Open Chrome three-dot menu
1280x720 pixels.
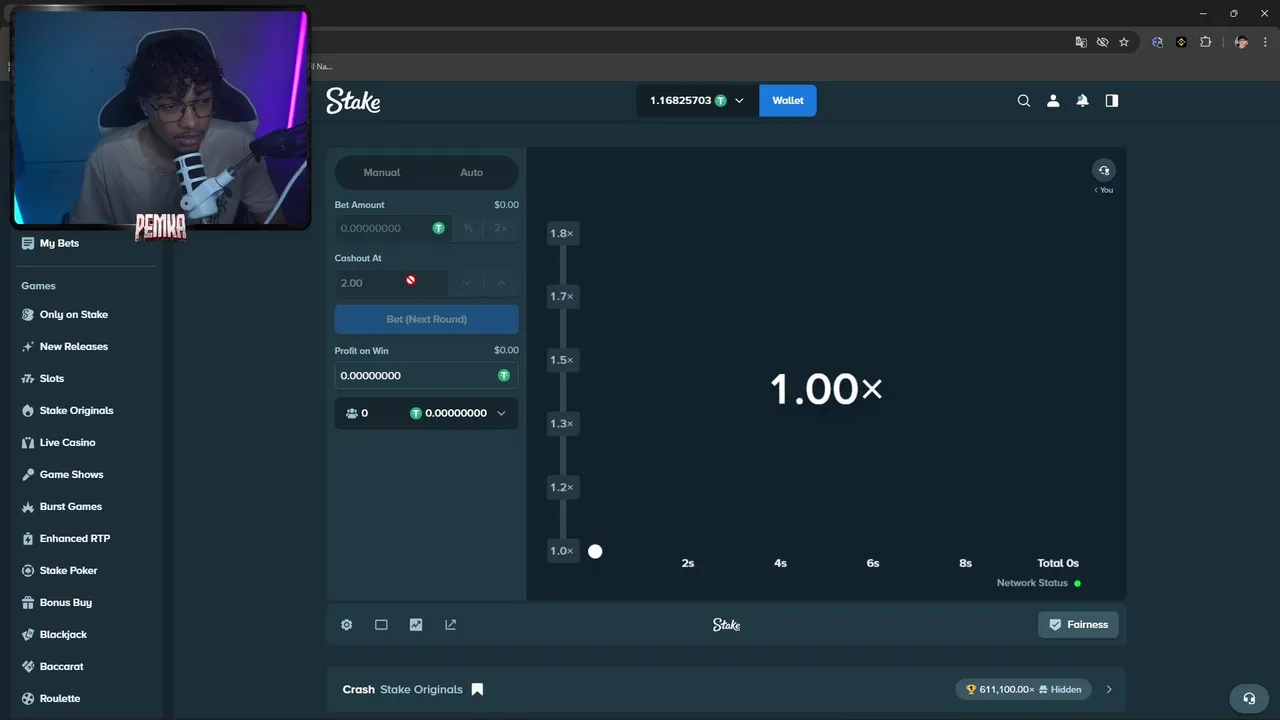pos(1265,42)
